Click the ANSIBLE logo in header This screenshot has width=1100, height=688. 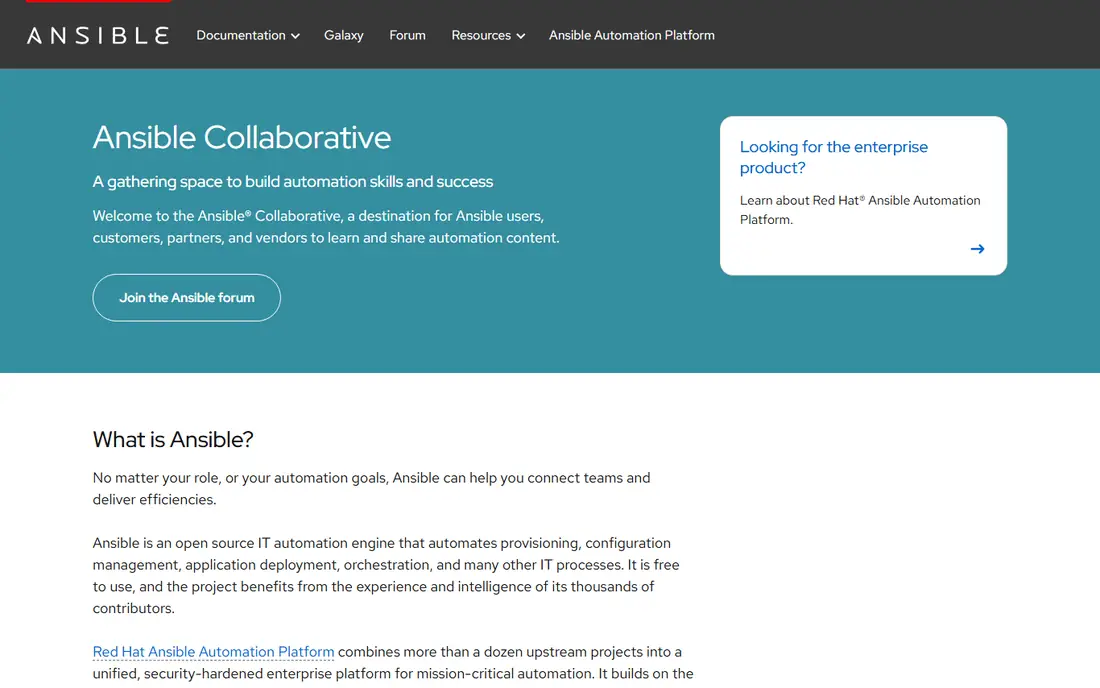pyautogui.click(x=98, y=35)
